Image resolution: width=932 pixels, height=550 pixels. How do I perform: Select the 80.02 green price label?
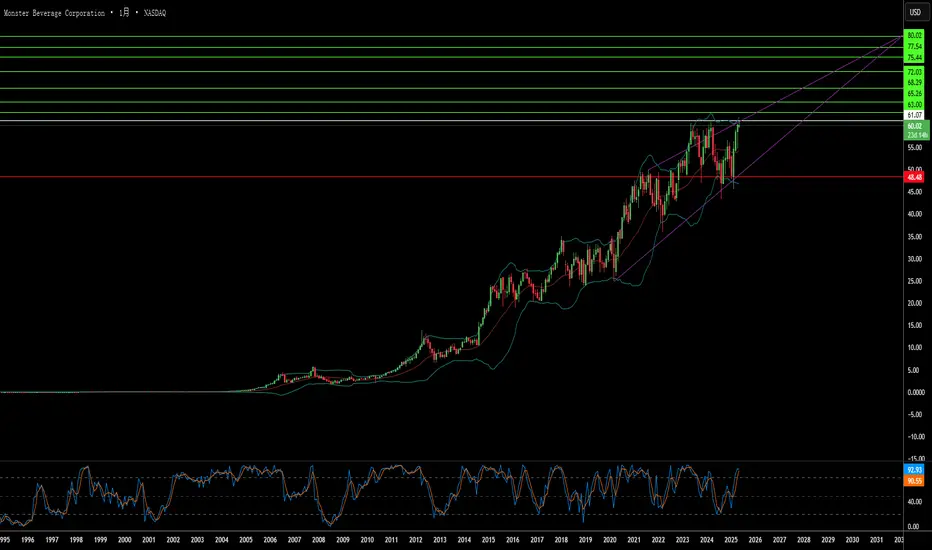[x=914, y=36]
